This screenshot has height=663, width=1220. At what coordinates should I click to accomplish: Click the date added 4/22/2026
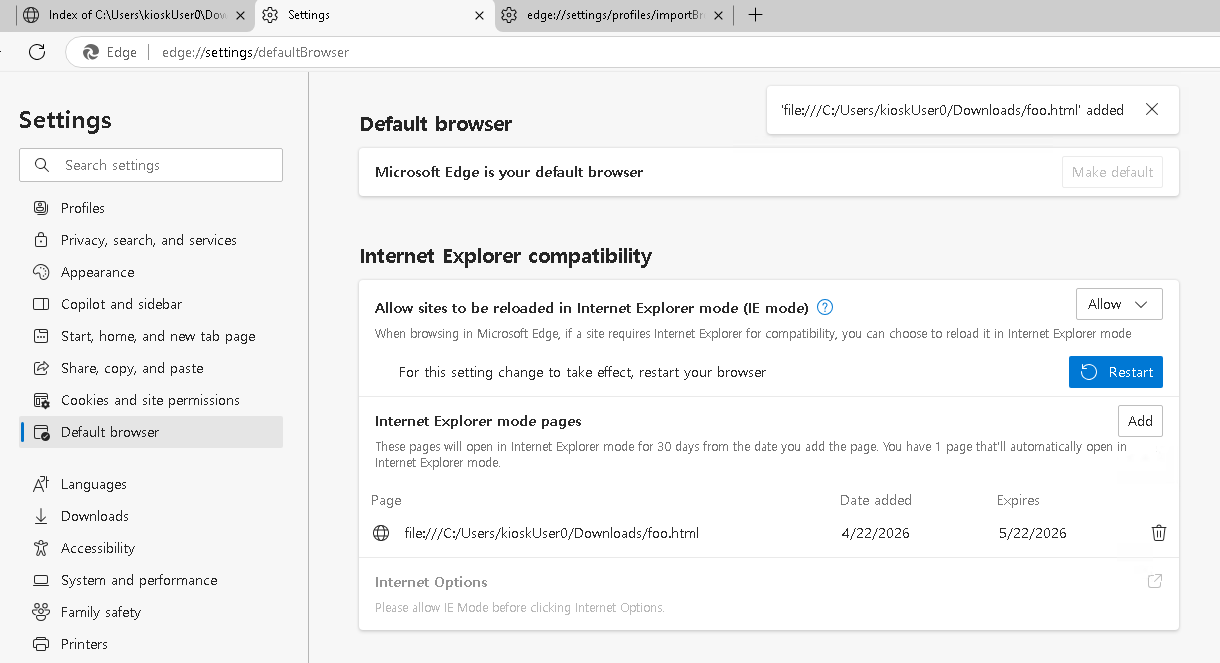(876, 533)
